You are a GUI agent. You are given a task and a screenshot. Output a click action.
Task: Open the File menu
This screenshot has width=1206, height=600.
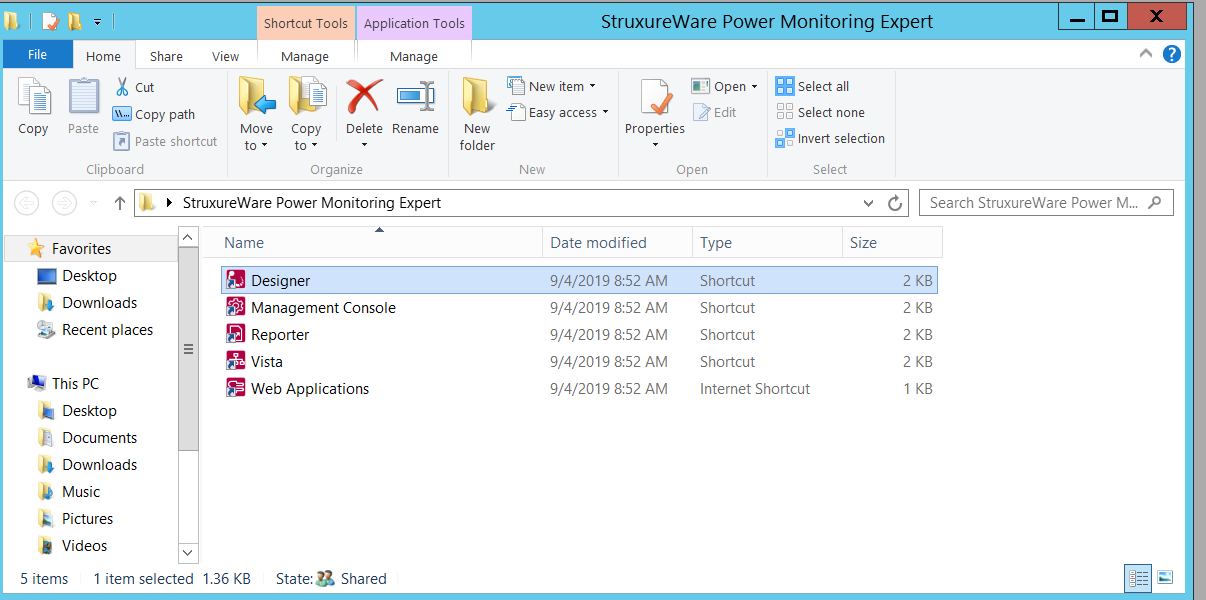point(38,55)
